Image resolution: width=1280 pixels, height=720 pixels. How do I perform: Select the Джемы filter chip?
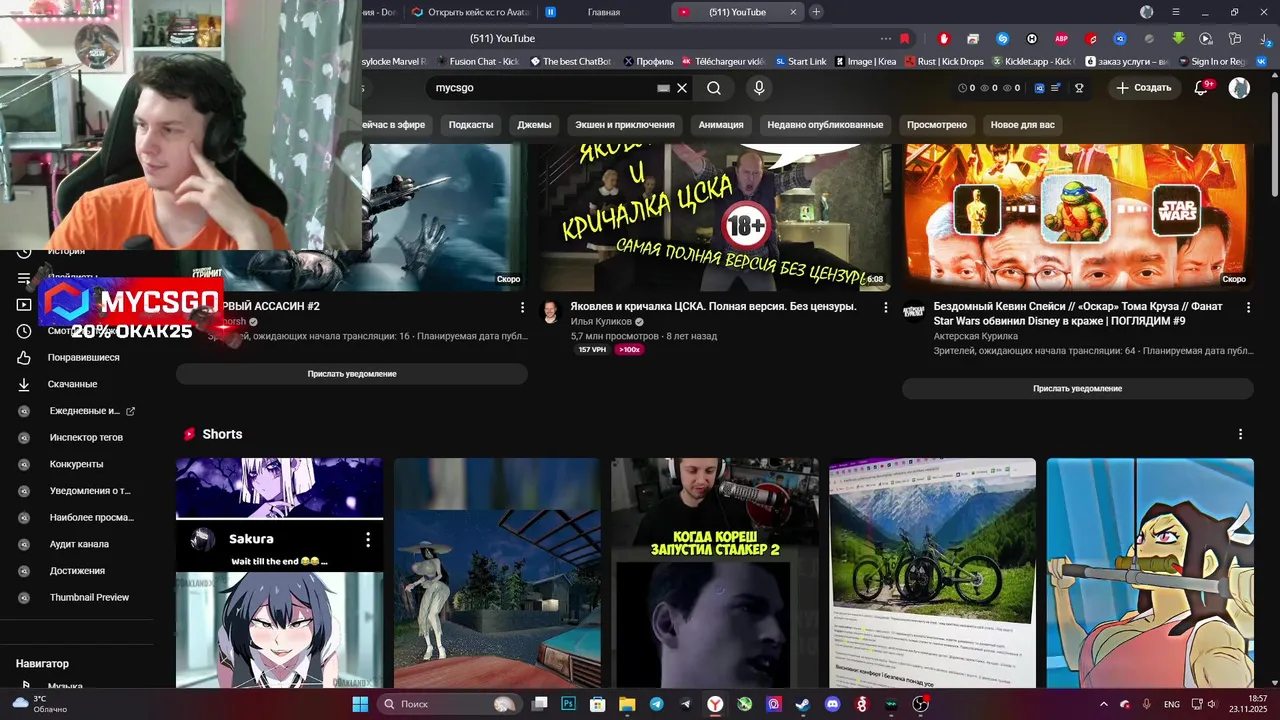coord(534,125)
